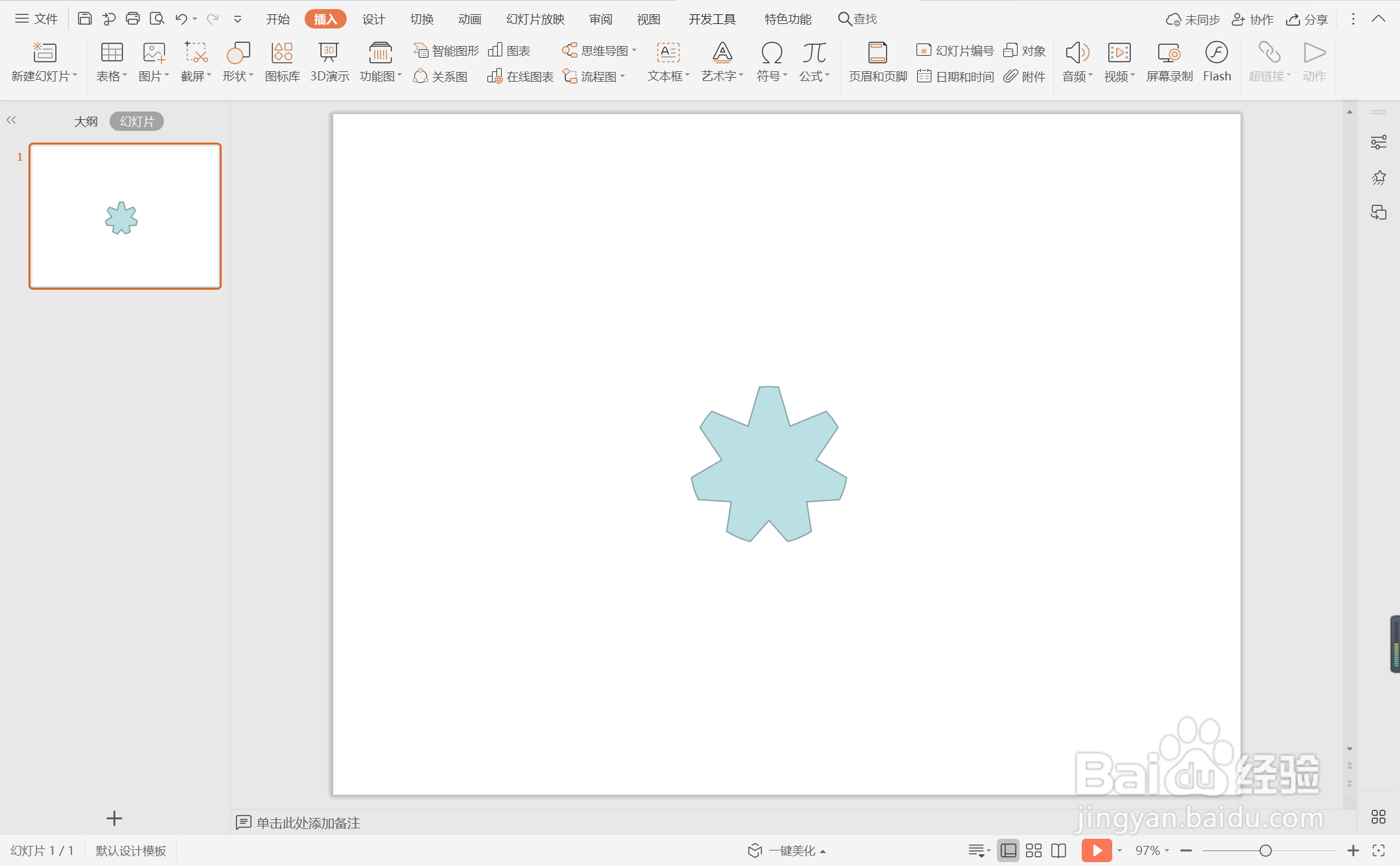This screenshot has width=1400, height=866.
Task: Open the 形状 shapes gallery
Action: pyautogui.click(x=238, y=62)
